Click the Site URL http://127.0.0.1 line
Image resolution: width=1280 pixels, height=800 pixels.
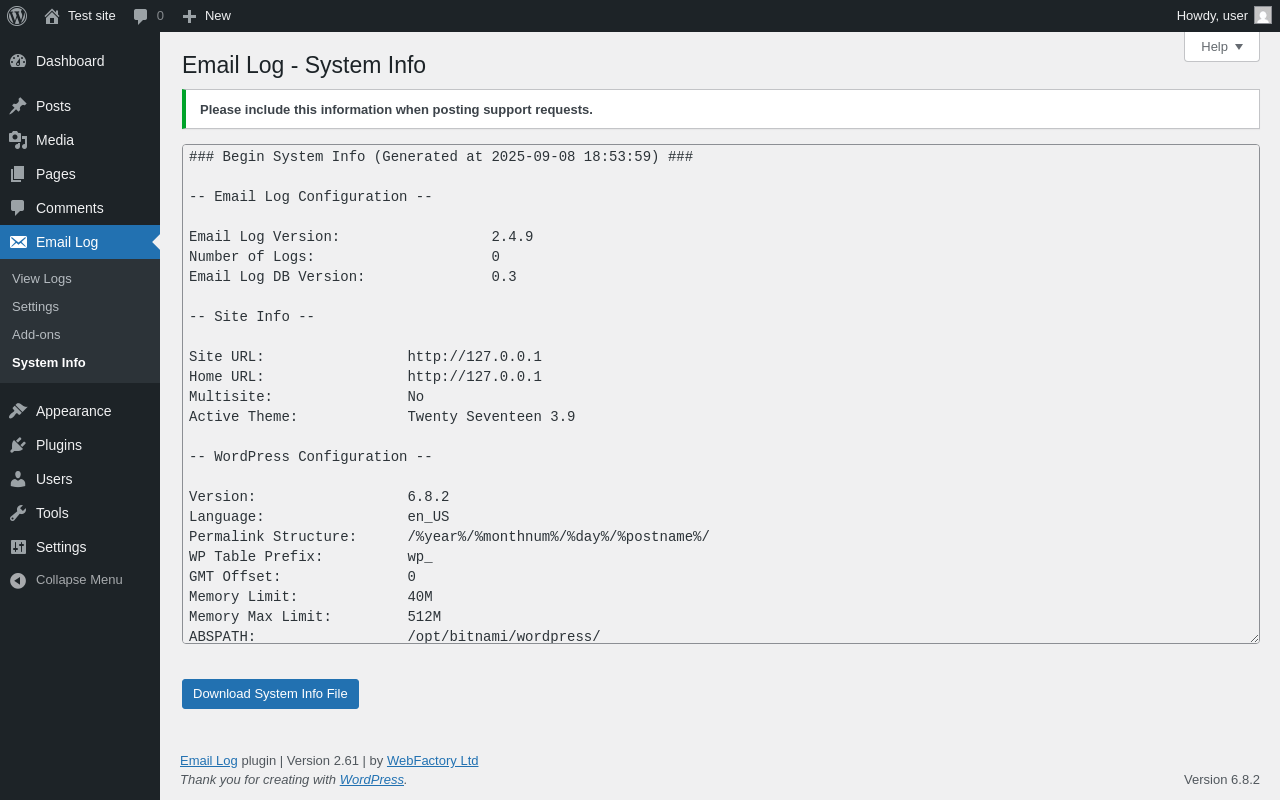click(365, 357)
